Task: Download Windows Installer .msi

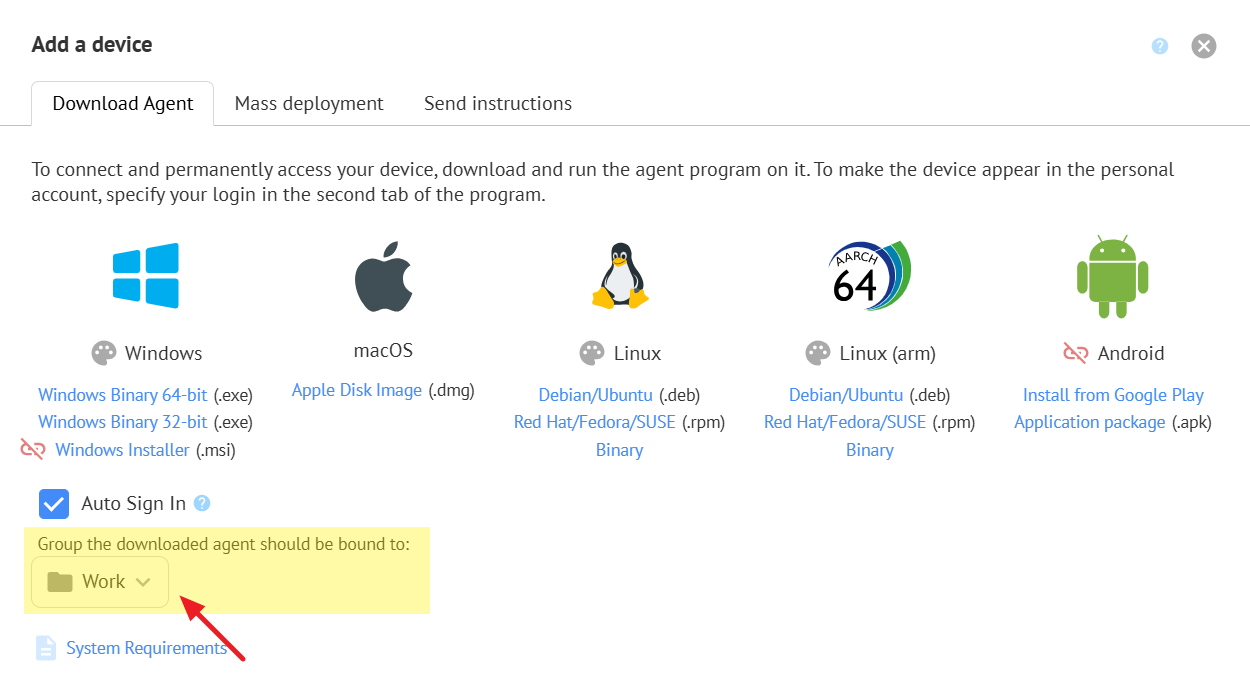Action: pos(122,450)
